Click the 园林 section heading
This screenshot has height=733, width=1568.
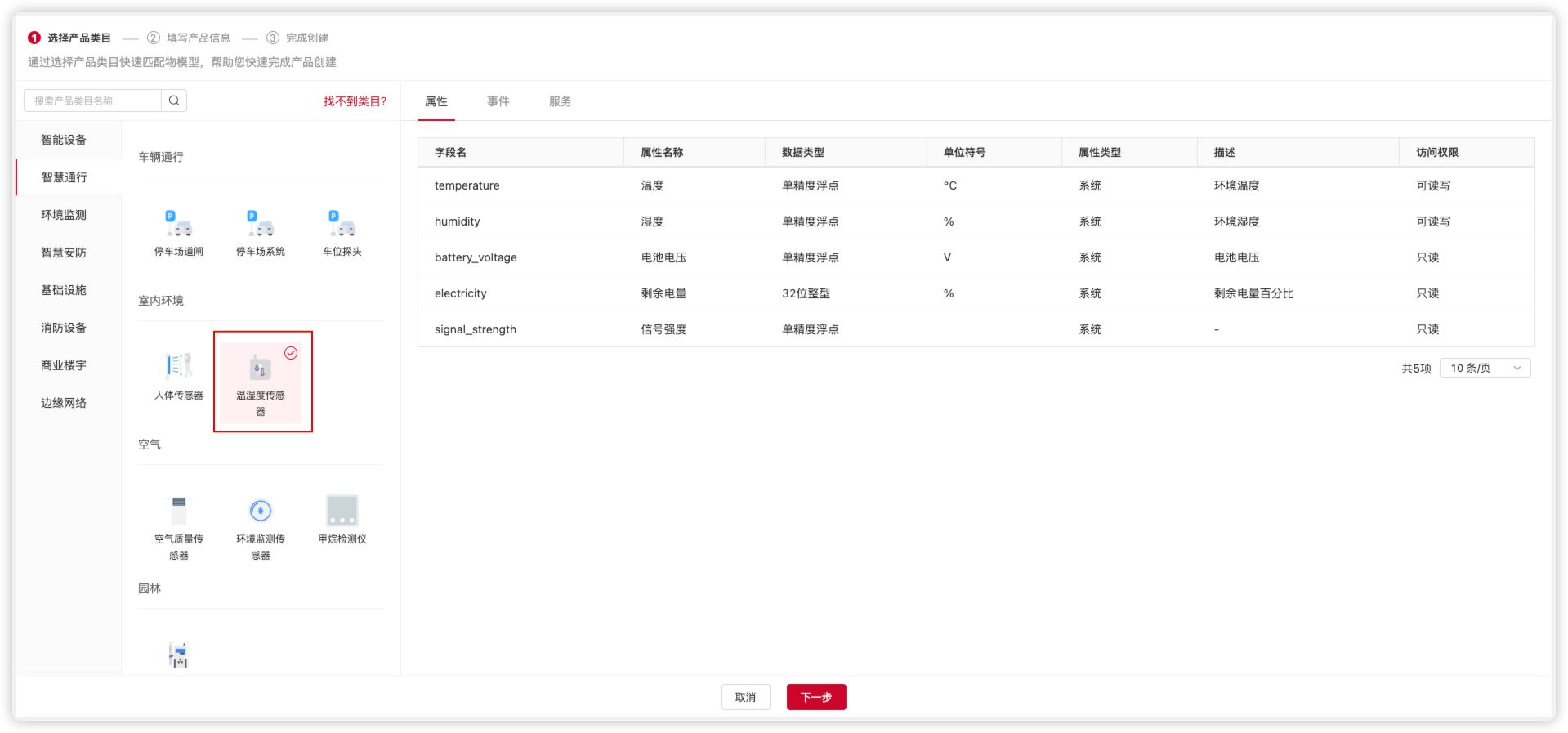[x=150, y=588]
